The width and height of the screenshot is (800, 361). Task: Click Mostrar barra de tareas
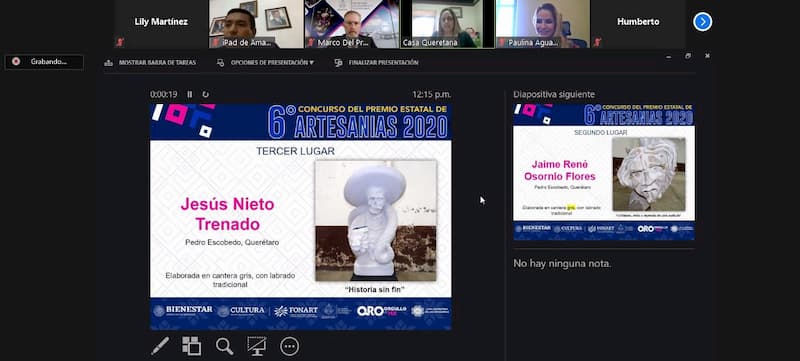pos(150,63)
